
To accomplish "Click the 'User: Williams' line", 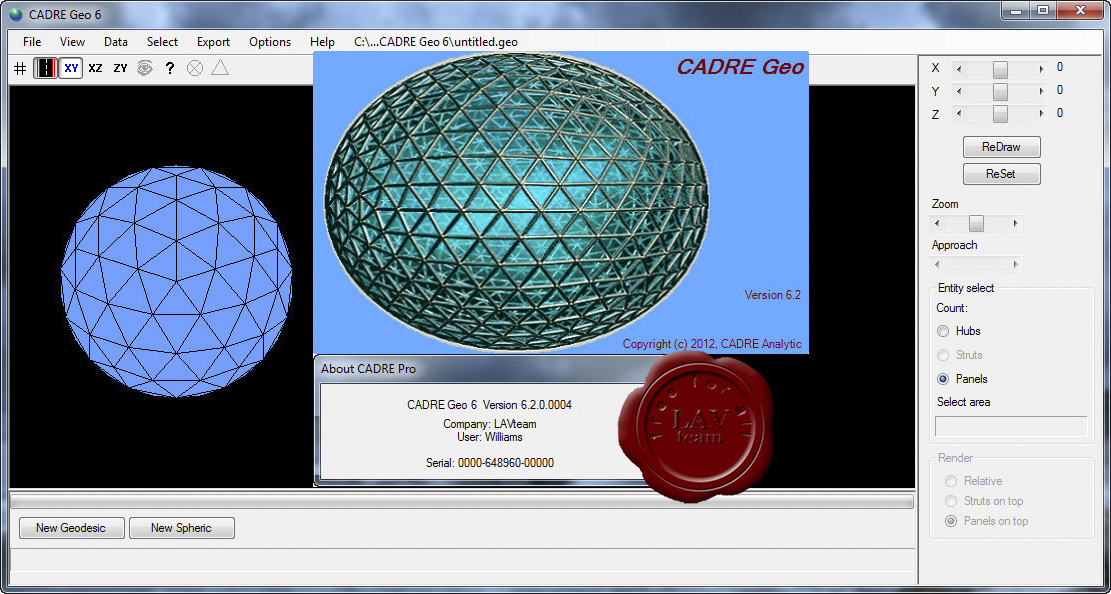I will tap(490, 437).
